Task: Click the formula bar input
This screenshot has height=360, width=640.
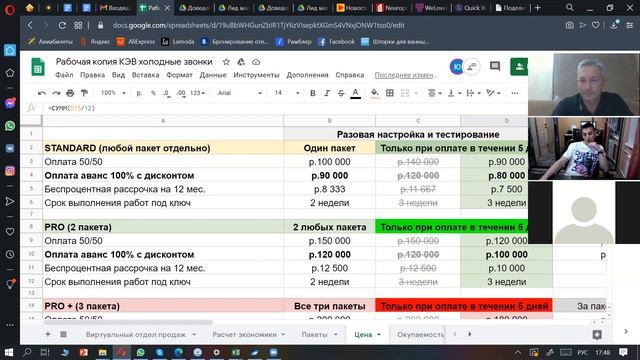Action: pyautogui.click(x=286, y=108)
